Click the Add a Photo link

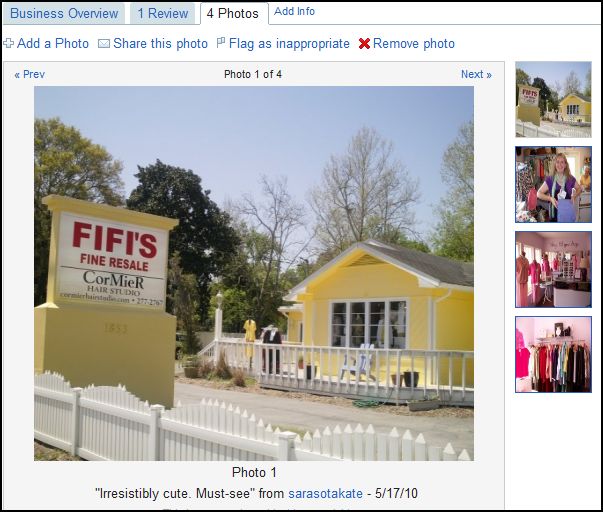[x=53, y=43]
